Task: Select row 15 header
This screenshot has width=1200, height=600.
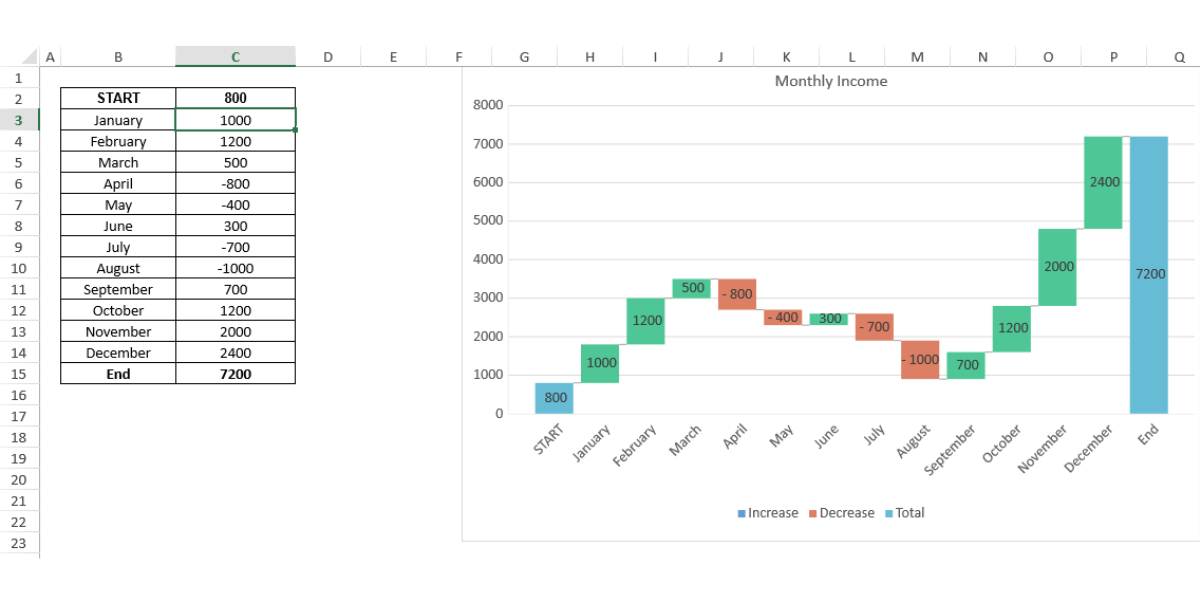Action: pyautogui.click(x=19, y=374)
